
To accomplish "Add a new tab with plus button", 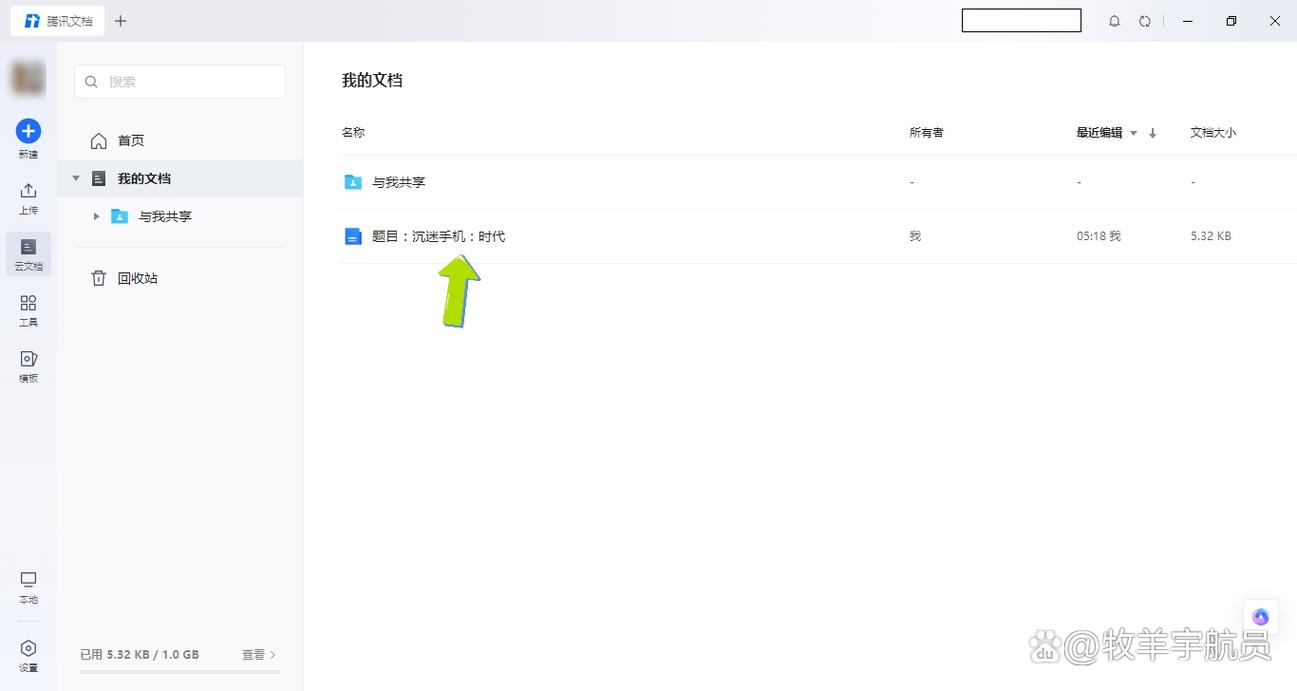I will [x=120, y=21].
